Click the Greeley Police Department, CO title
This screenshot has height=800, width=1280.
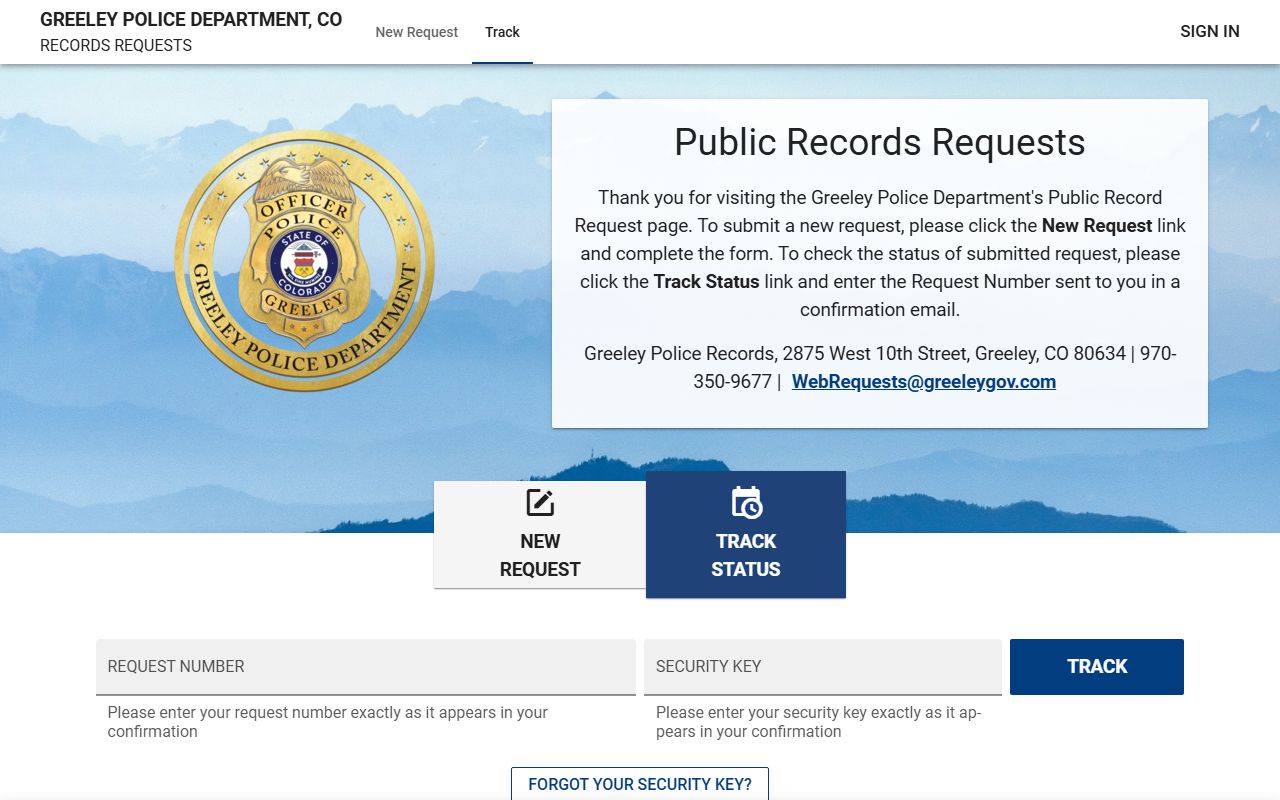click(191, 19)
